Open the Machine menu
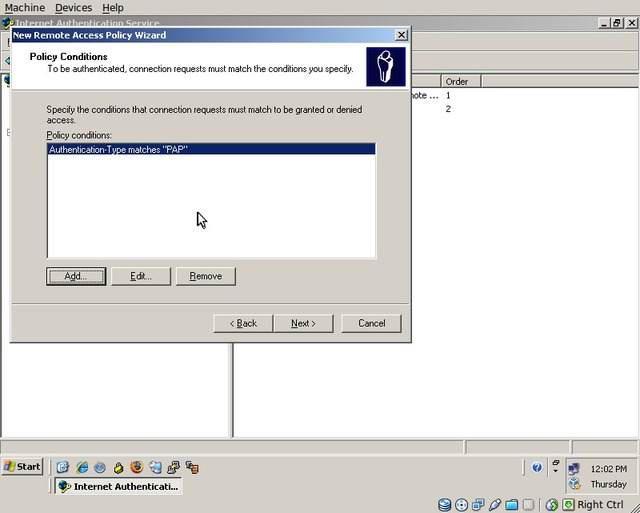 tap(24, 7)
